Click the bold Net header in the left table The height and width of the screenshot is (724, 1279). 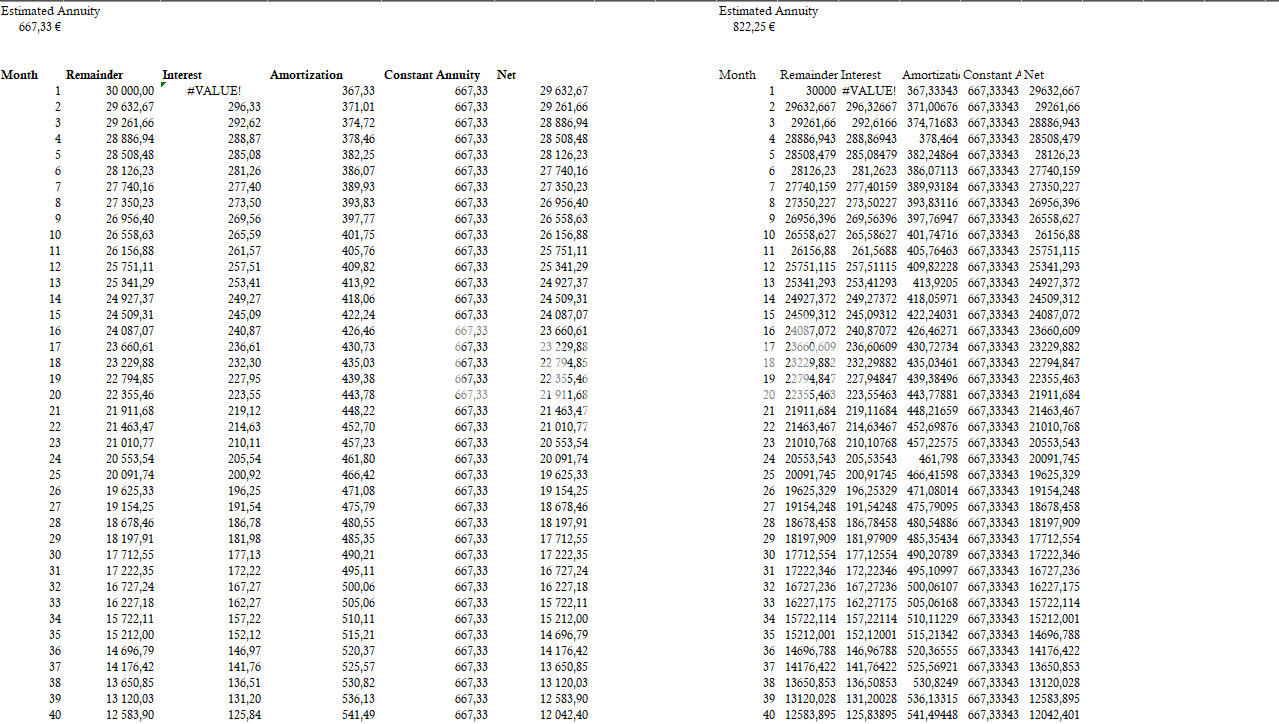click(x=506, y=75)
